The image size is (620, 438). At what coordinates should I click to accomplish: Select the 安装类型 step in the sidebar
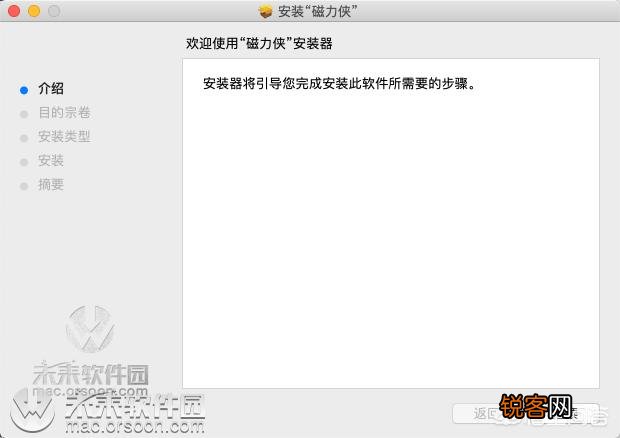pyautogui.click(x=64, y=136)
